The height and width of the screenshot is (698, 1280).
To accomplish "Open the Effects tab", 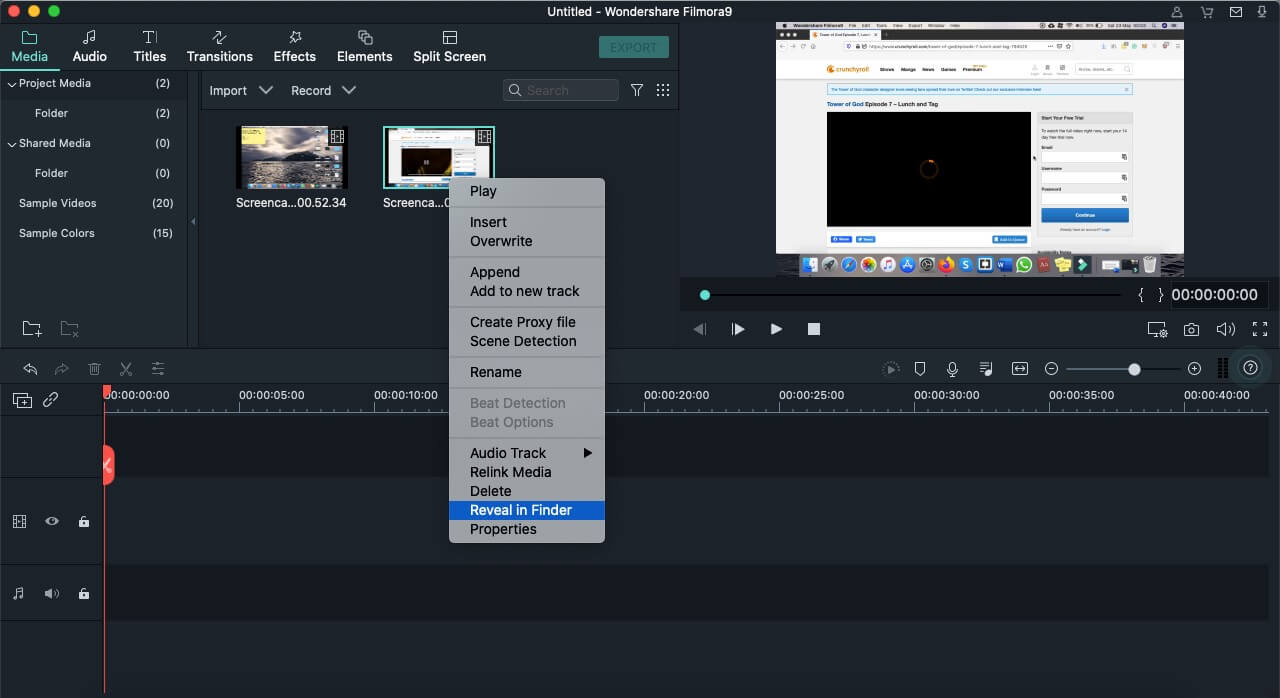I will coord(295,47).
